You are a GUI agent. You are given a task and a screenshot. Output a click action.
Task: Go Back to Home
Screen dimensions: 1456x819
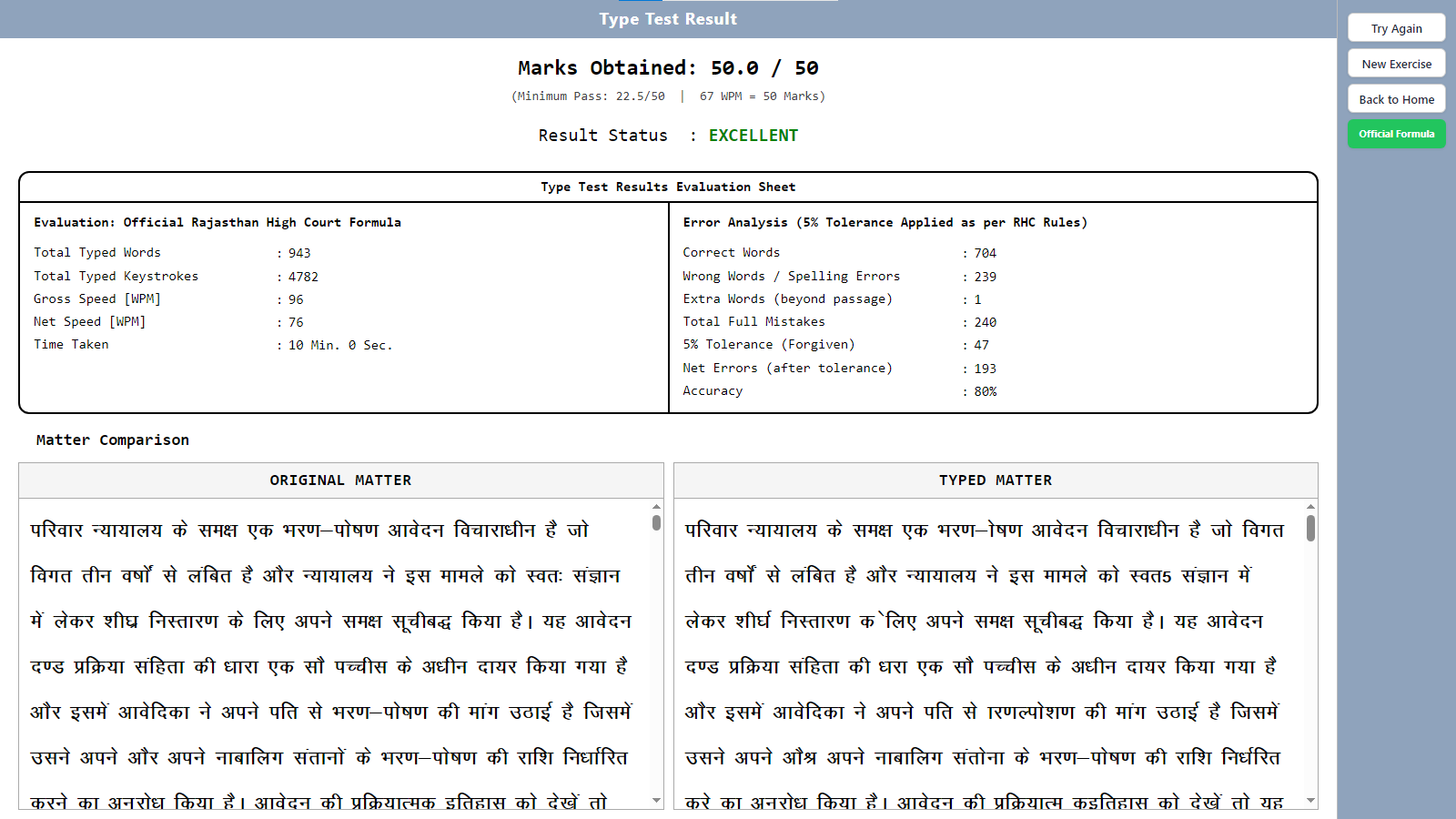pyautogui.click(x=1396, y=99)
